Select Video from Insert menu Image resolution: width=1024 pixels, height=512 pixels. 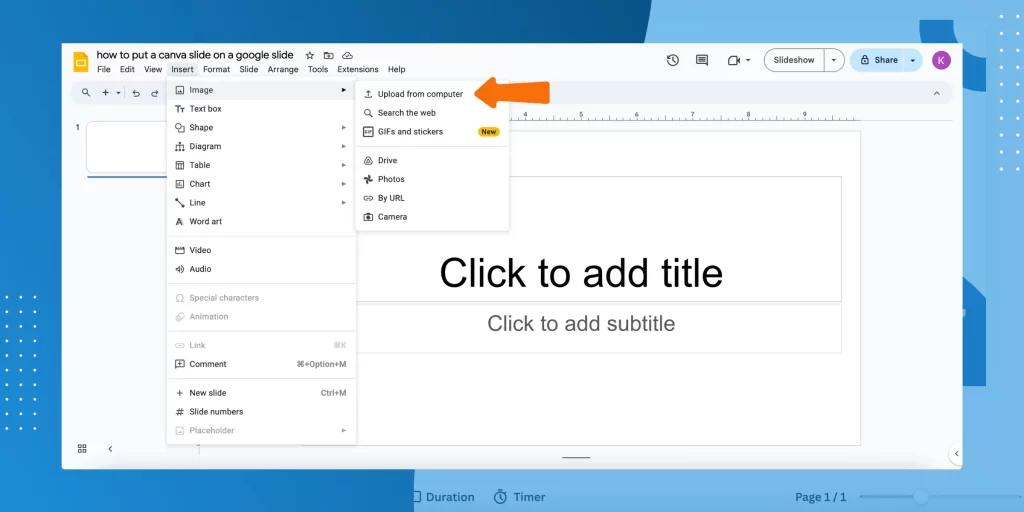(x=261, y=250)
